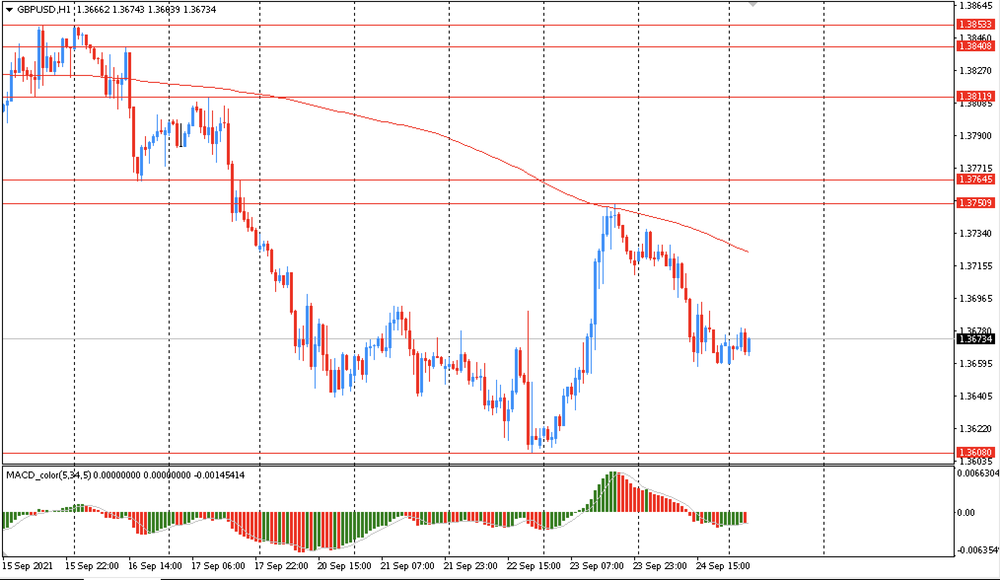Click the 1.36965 price axis value
This screenshot has height=580, width=1000.
[x=976, y=299]
